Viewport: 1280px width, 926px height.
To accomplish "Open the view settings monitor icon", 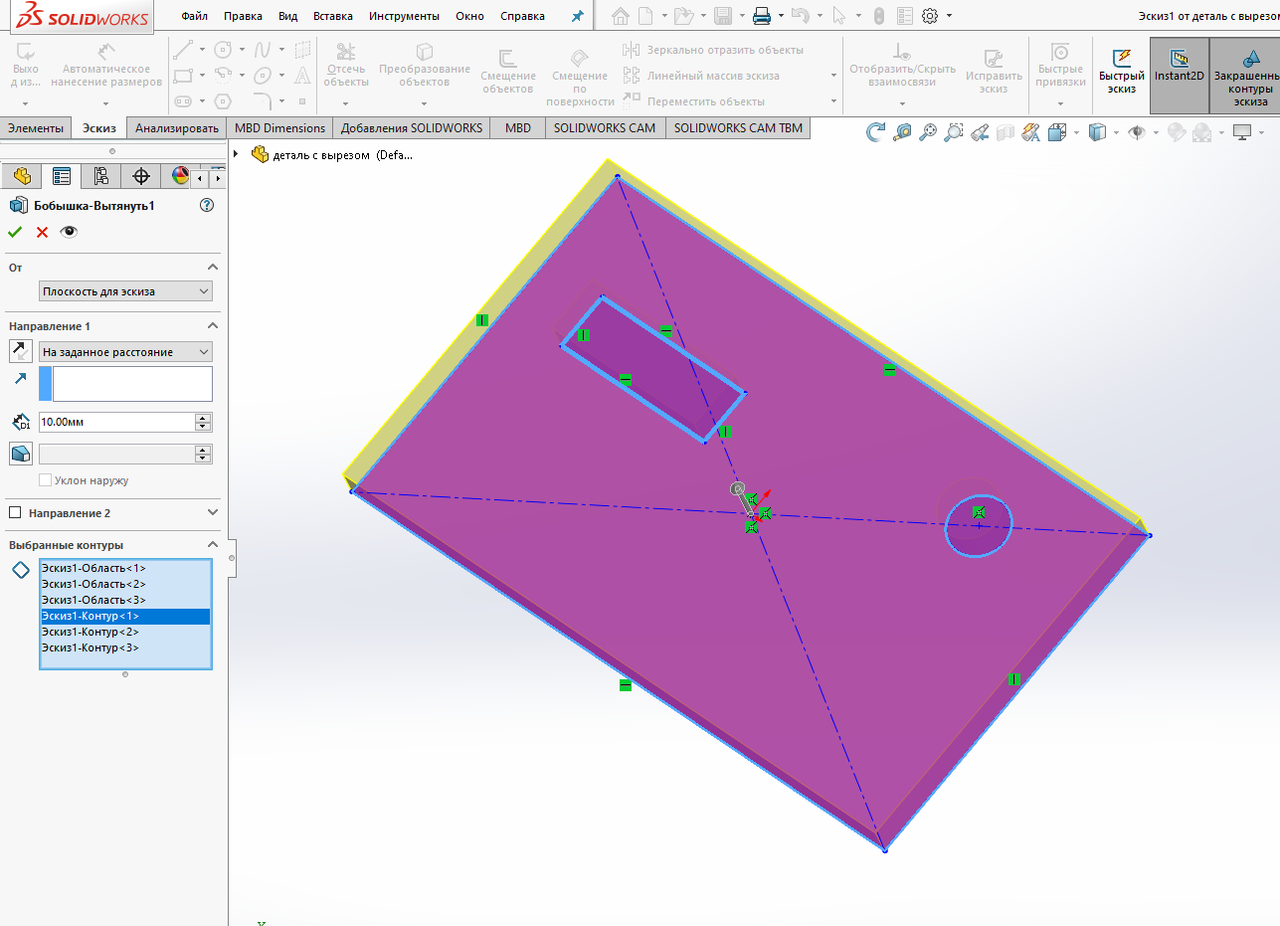I will click(1242, 131).
